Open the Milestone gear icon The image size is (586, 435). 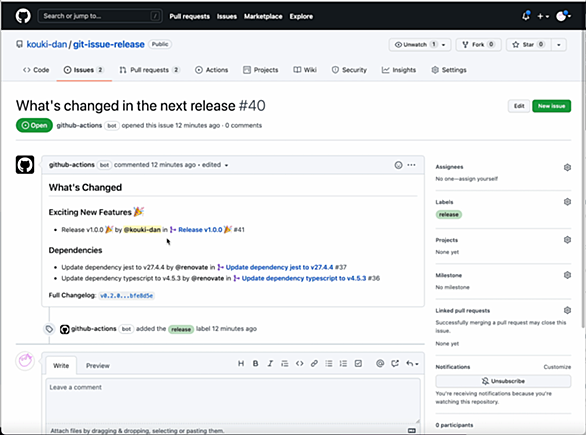pos(567,275)
